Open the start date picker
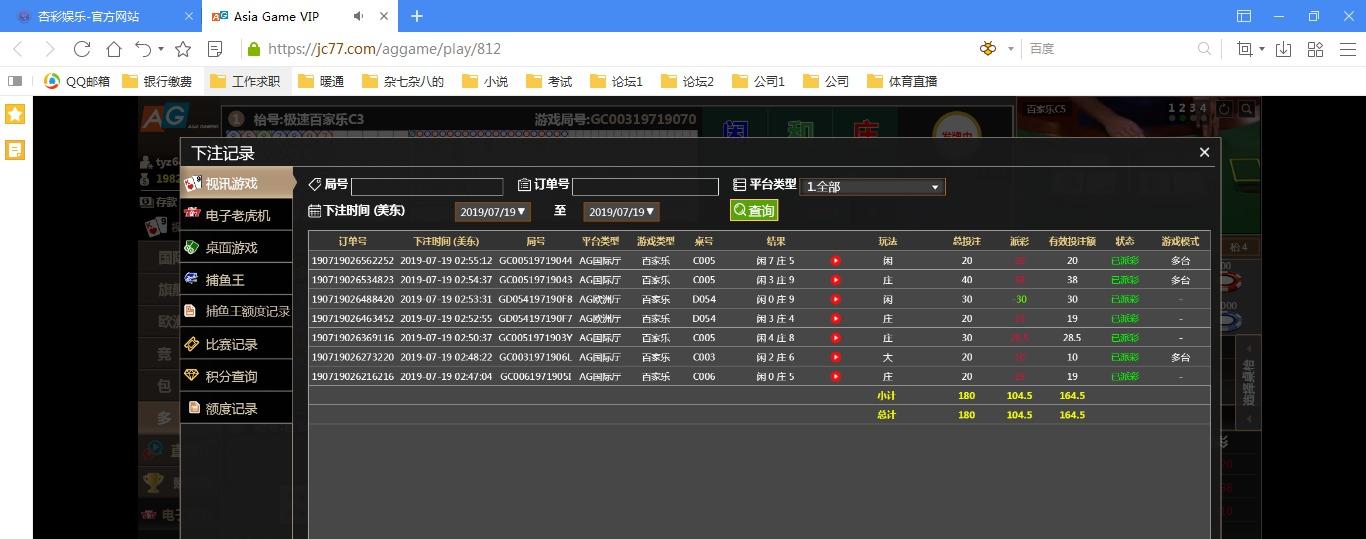 click(x=492, y=211)
